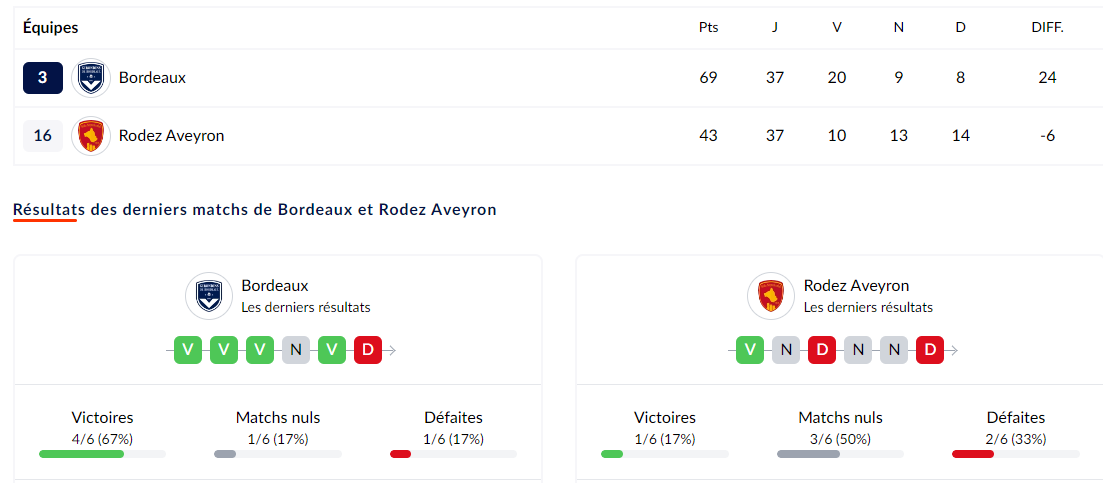Image resolution: width=1103 pixels, height=483 pixels.
Task: Select Bordeaux's red D defeat badge
Action: pyautogui.click(x=368, y=350)
